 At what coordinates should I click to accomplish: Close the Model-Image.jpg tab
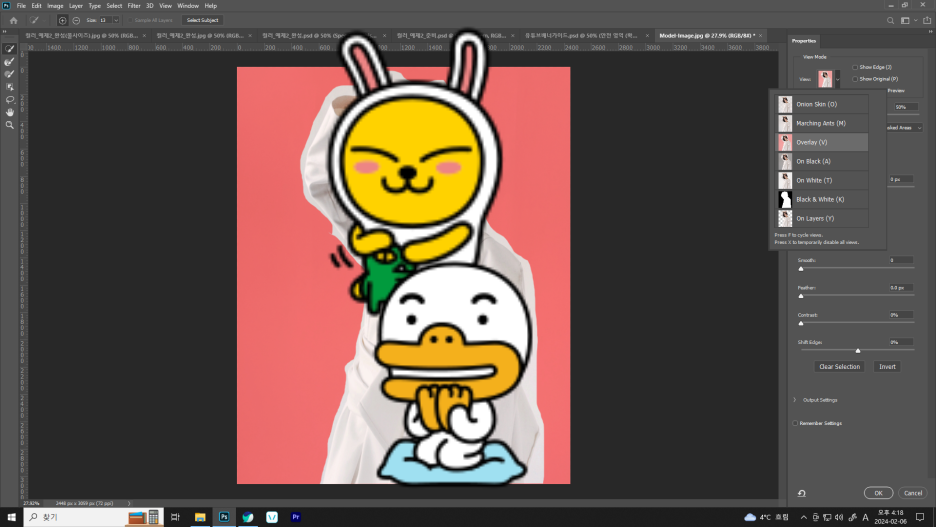coord(760,36)
